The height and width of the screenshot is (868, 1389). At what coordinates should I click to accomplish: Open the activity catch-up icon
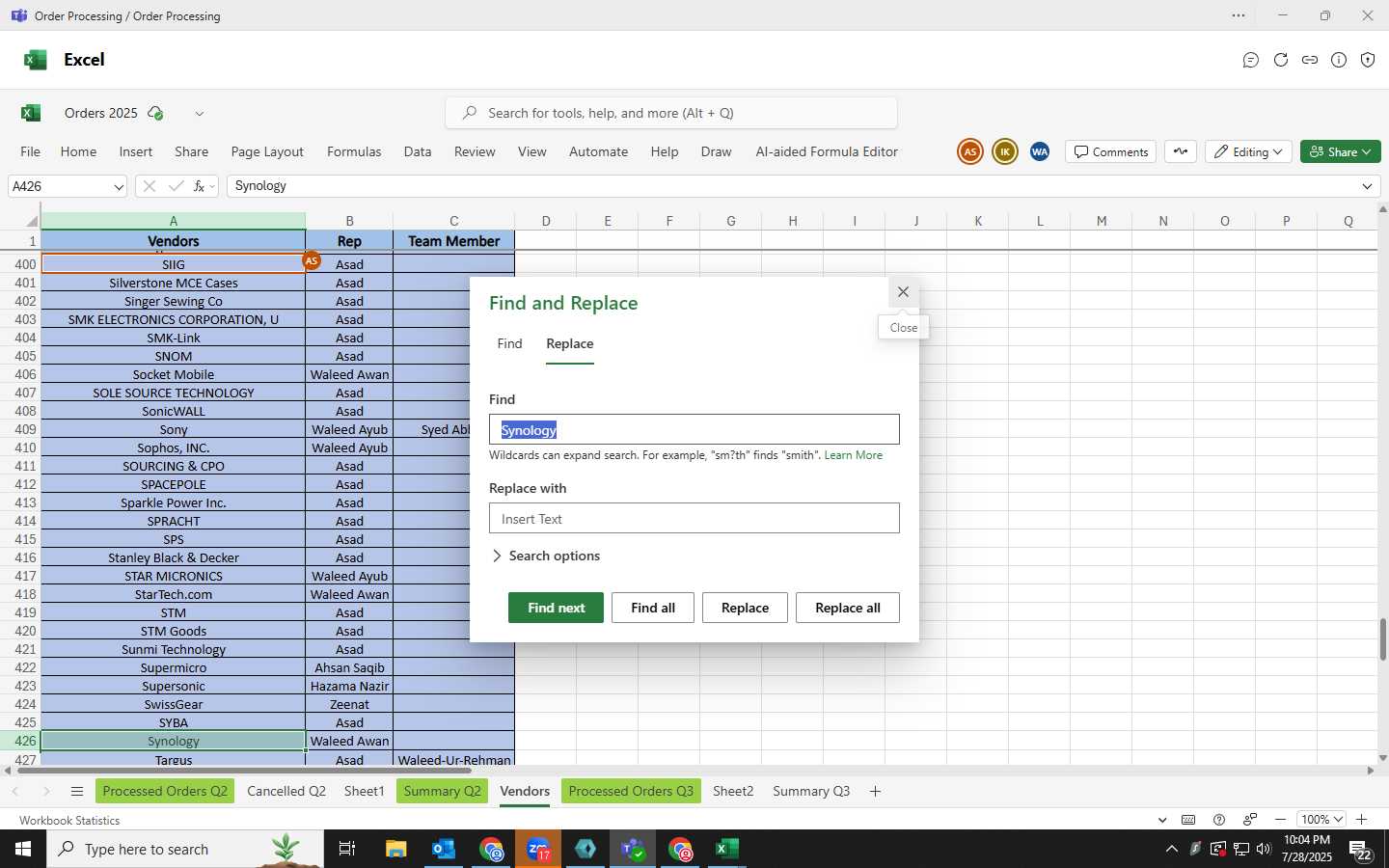point(1181,151)
